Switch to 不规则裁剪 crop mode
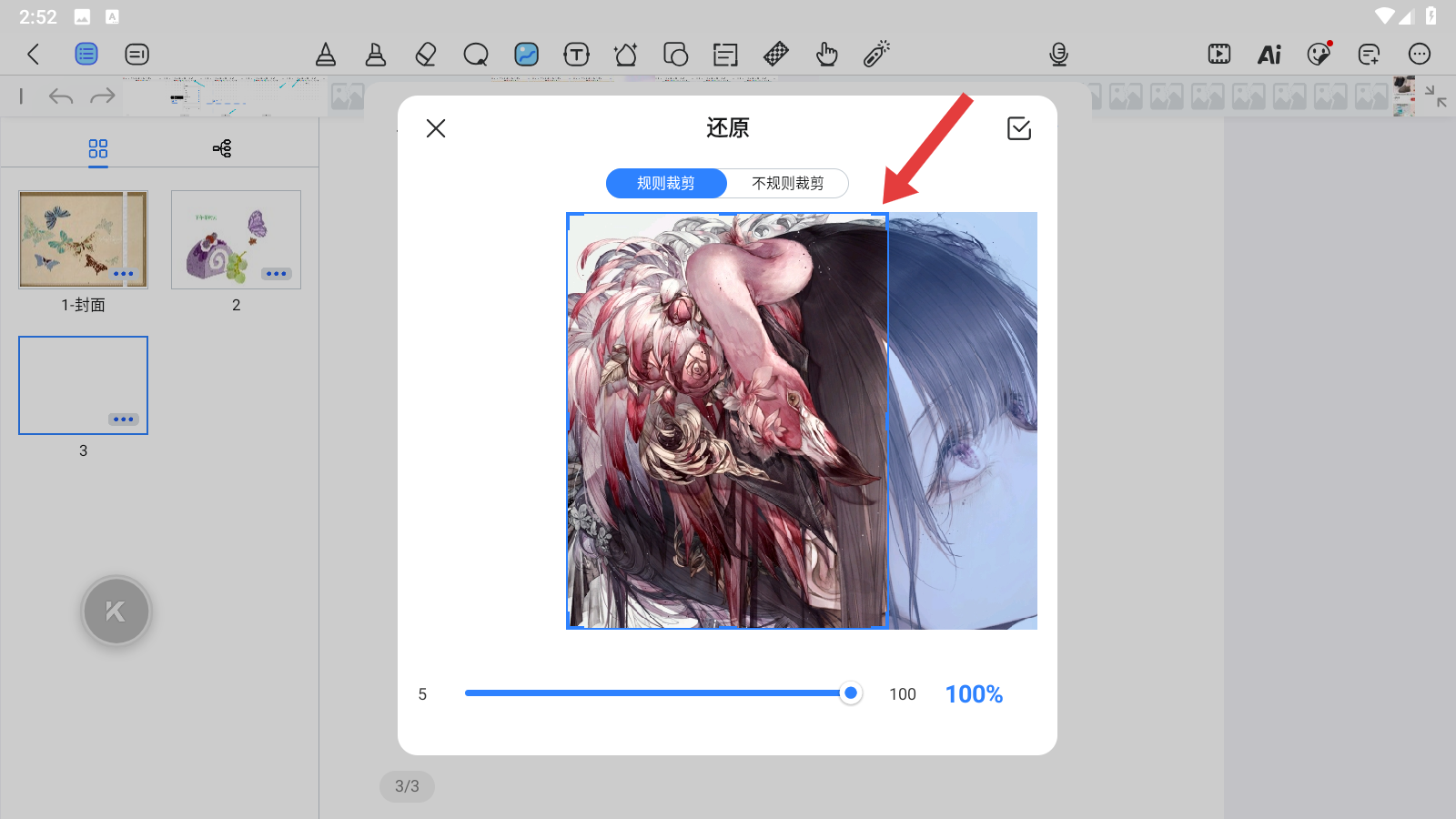Image resolution: width=1456 pixels, height=819 pixels. pos(787,183)
